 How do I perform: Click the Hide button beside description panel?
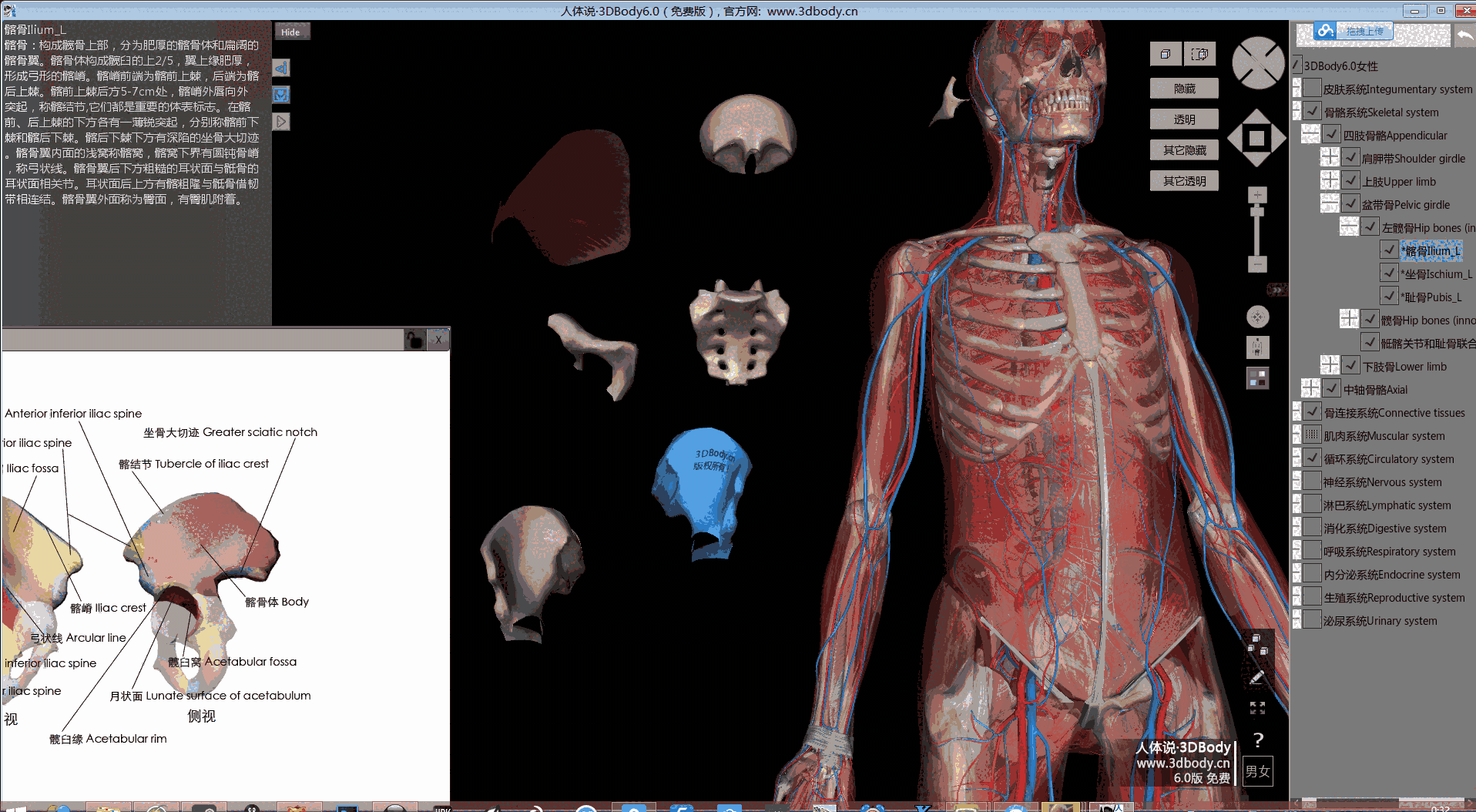click(x=290, y=32)
